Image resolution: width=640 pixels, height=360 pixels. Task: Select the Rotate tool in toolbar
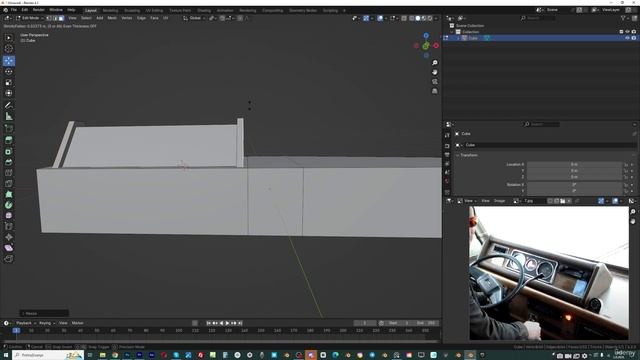9,72
